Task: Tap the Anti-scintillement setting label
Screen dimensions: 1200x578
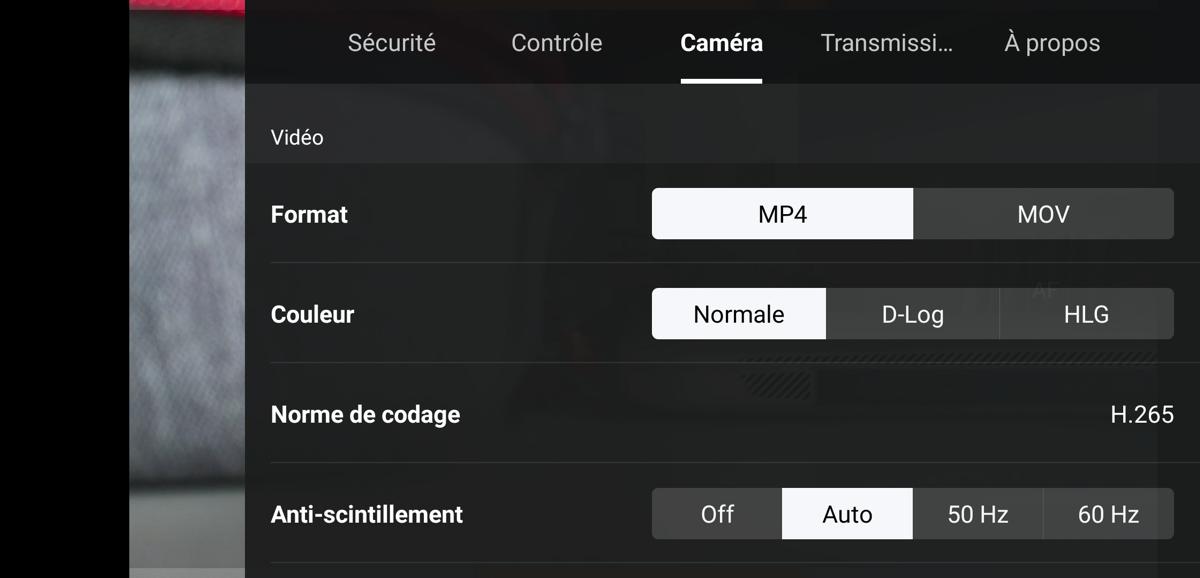Action: coord(367,514)
